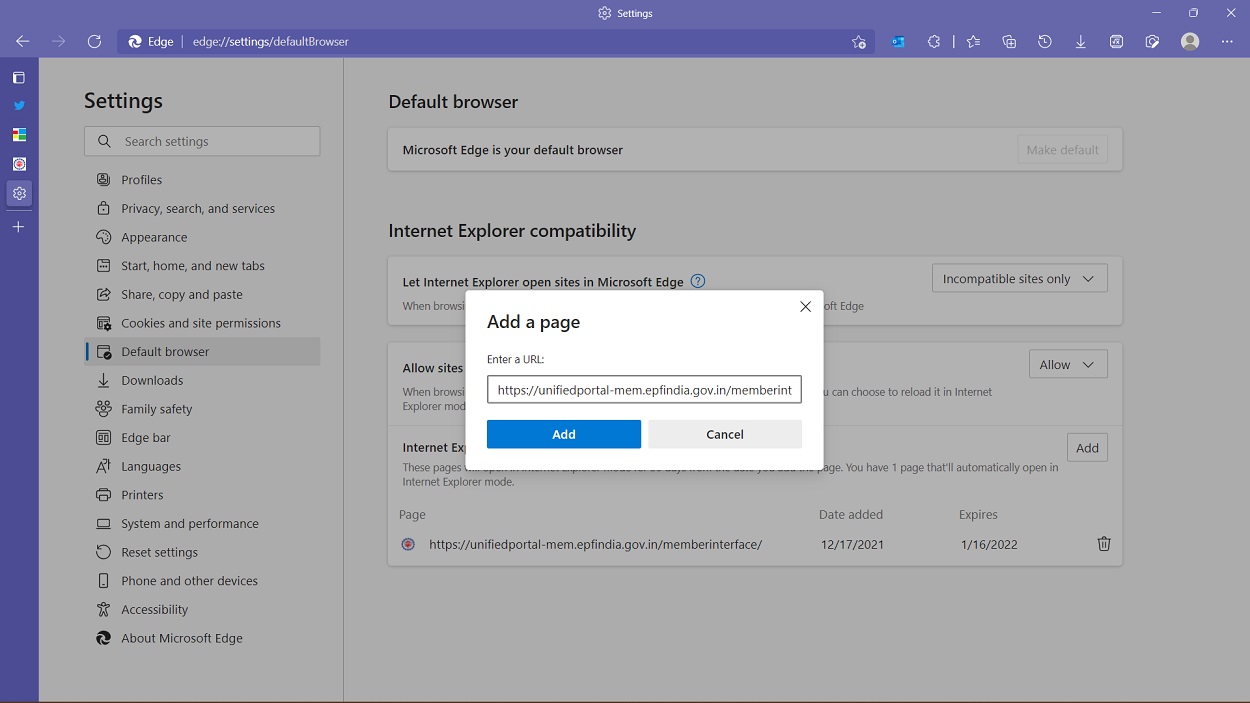
Task: Open Printers settings
Action: 202,495
